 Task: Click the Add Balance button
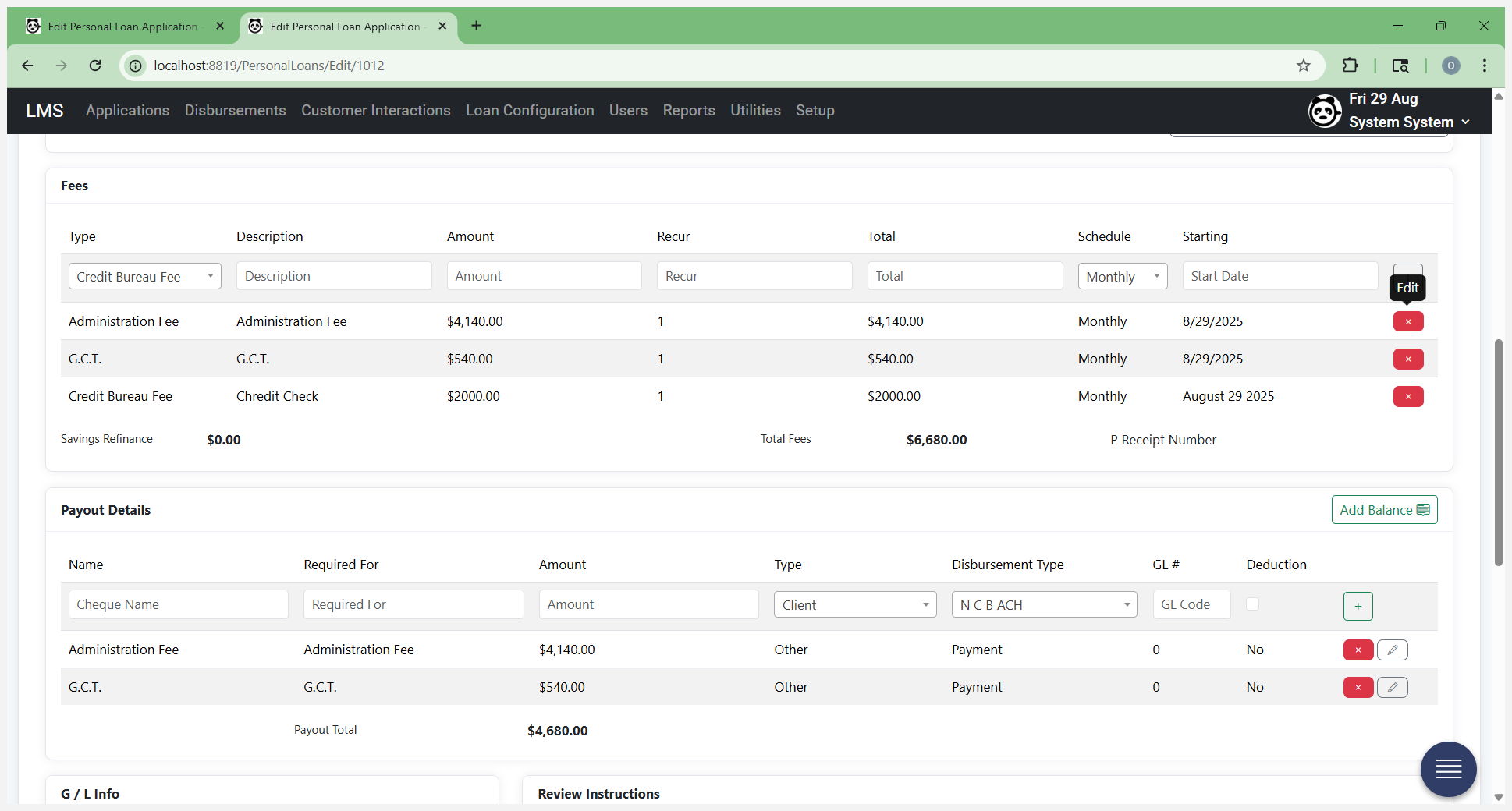click(1384, 510)
